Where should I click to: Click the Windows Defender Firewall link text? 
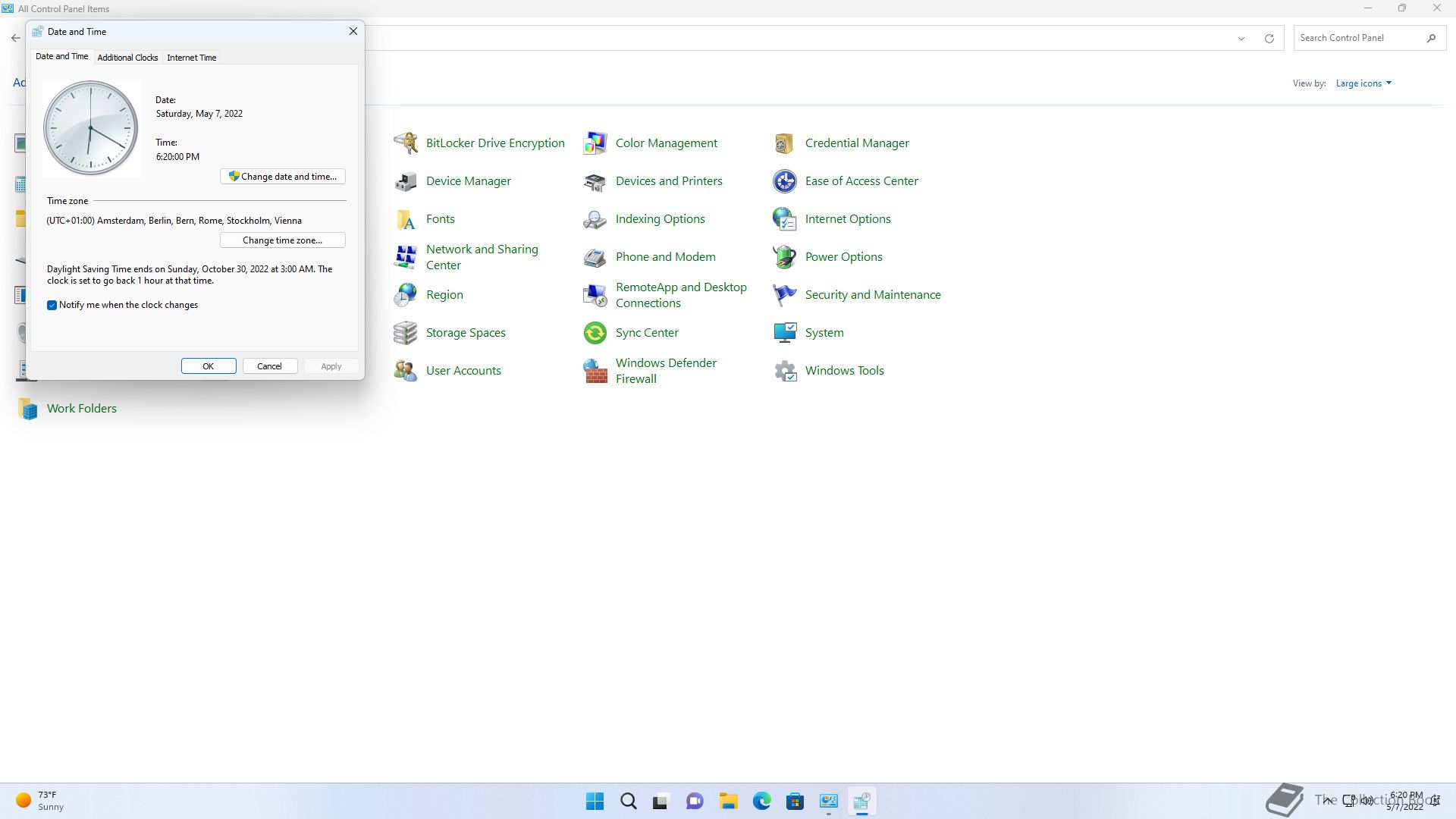[x=666, y=371]
